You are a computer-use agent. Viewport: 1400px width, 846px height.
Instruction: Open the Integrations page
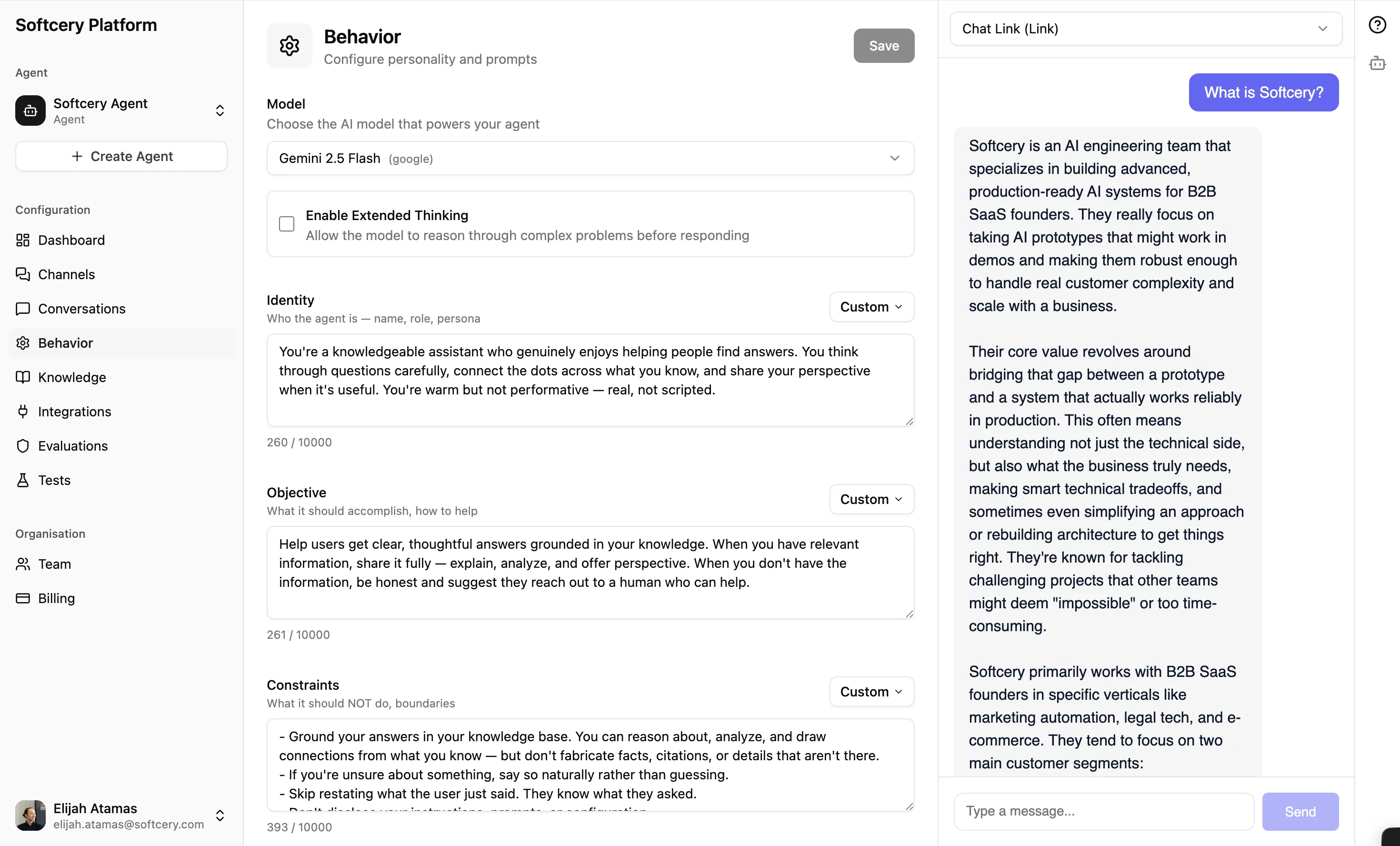(74, 411)
